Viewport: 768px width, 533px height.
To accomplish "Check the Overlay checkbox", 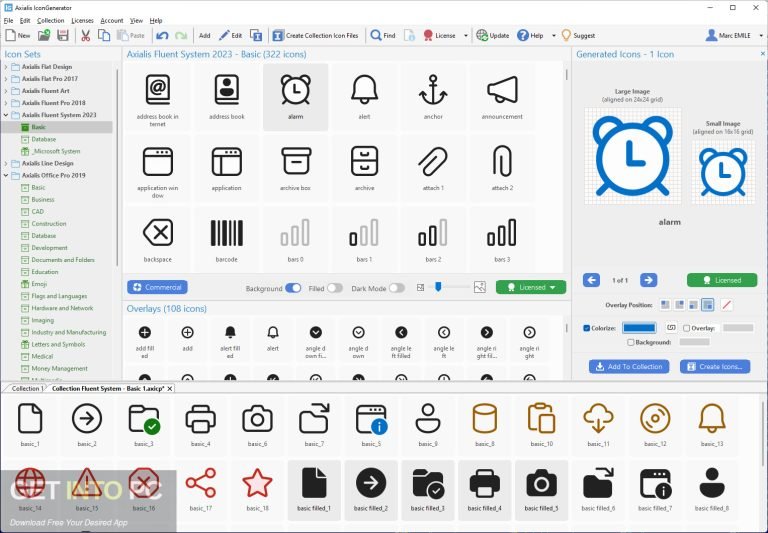I will 686,328.
